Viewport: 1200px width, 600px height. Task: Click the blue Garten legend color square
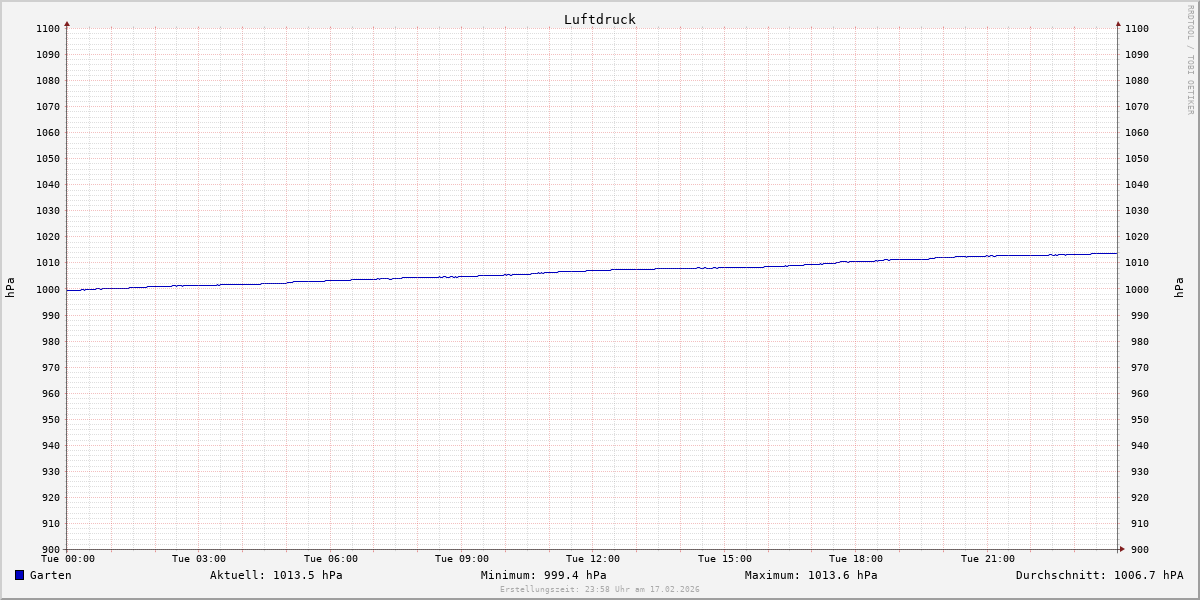(x=19, y=575)
